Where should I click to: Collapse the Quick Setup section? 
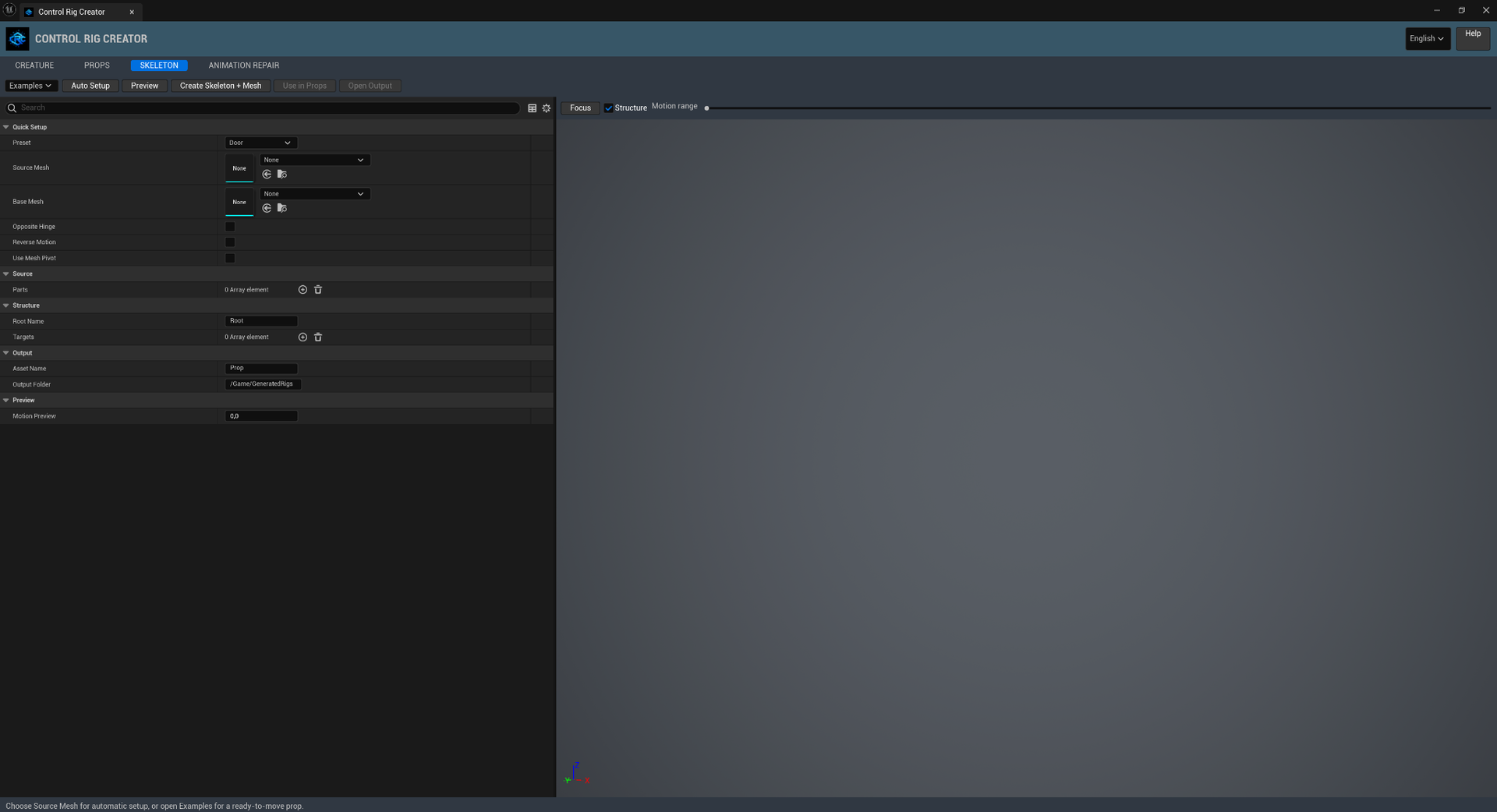[6, 127]
